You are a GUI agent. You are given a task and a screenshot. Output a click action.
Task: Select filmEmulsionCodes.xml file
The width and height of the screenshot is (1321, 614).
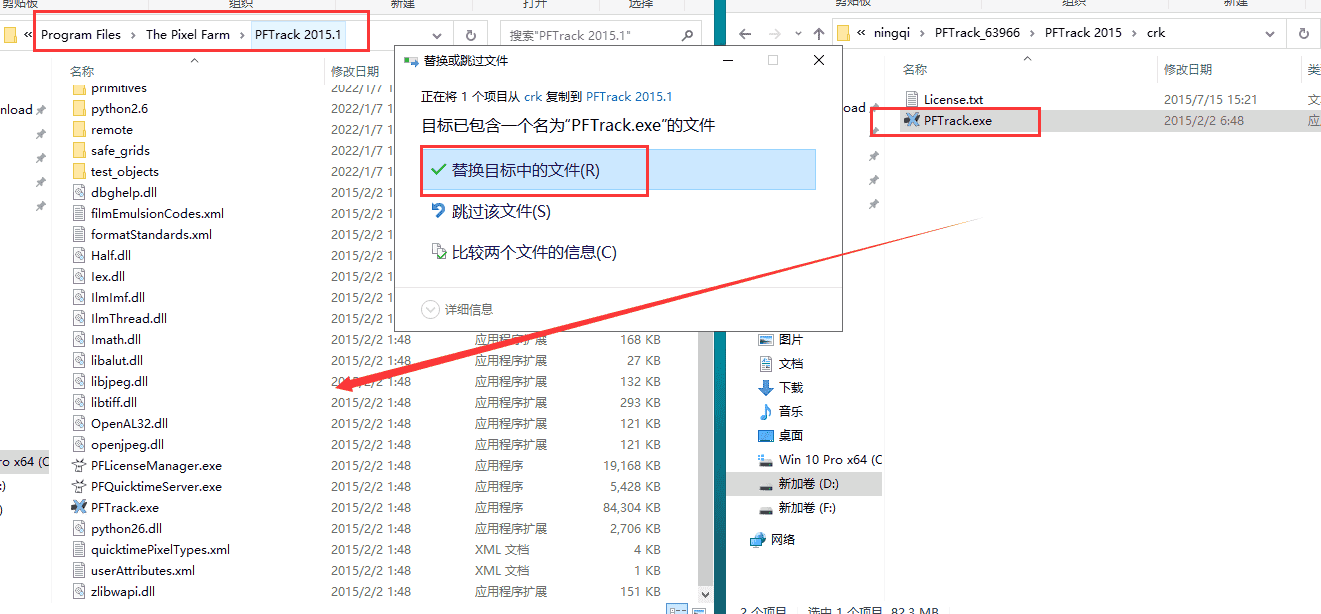tap(157, 213)
